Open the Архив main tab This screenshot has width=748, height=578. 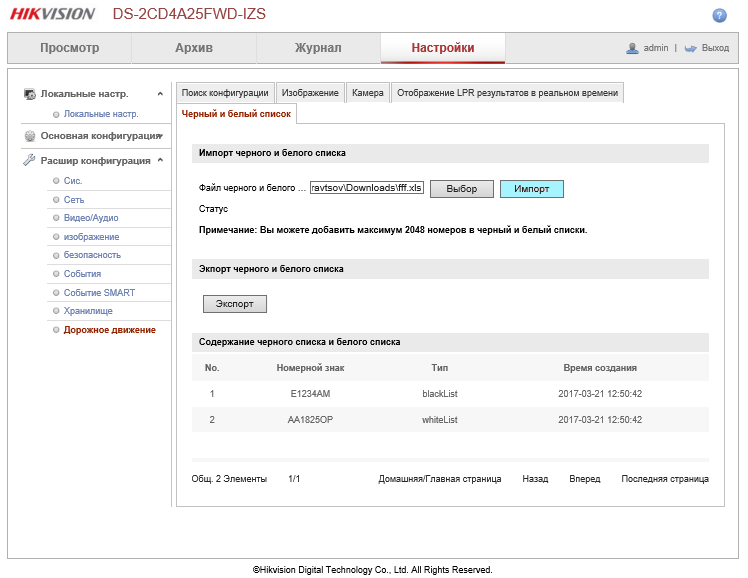pos(194,48)
